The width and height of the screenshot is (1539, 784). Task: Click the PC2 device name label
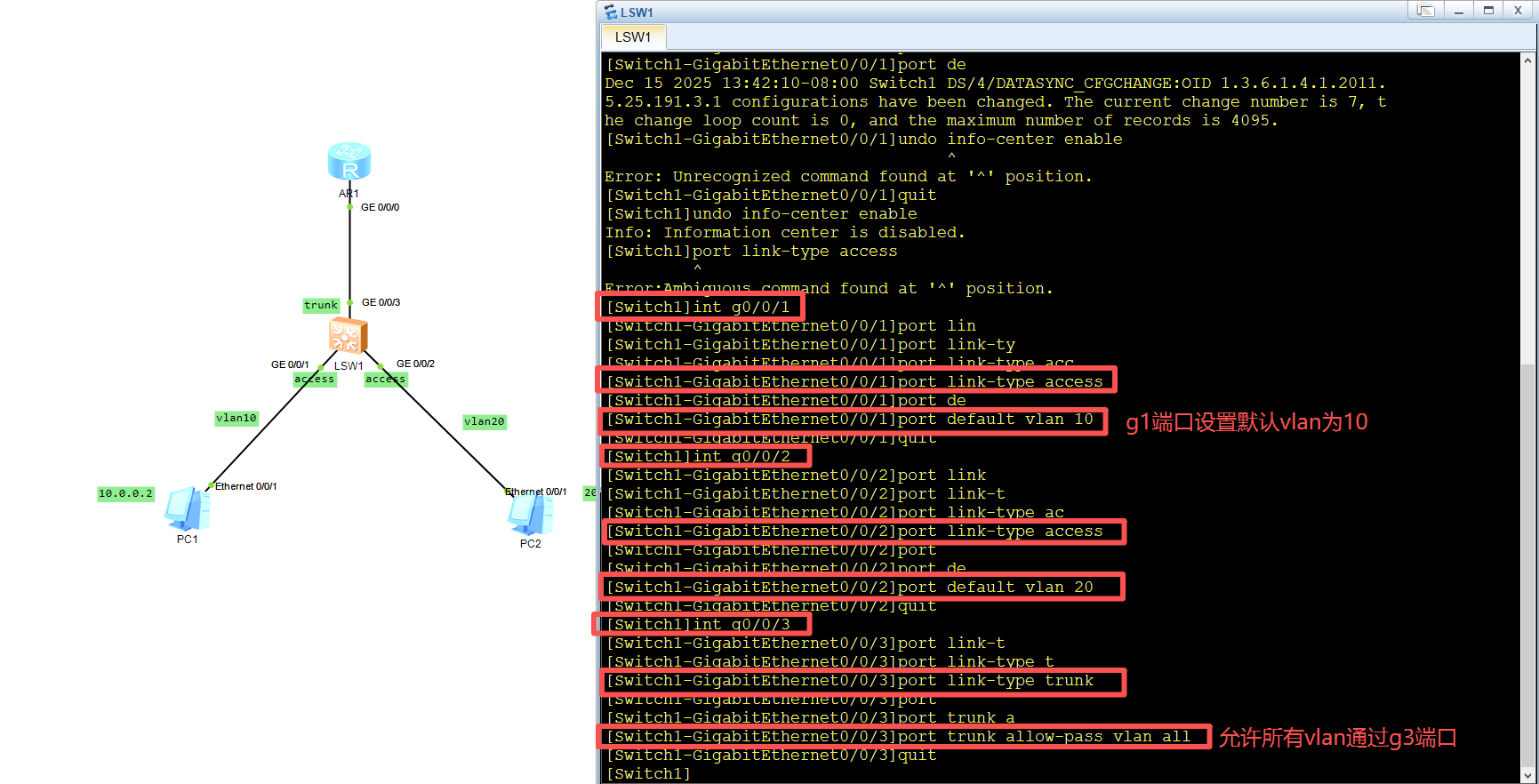point(531,544)
